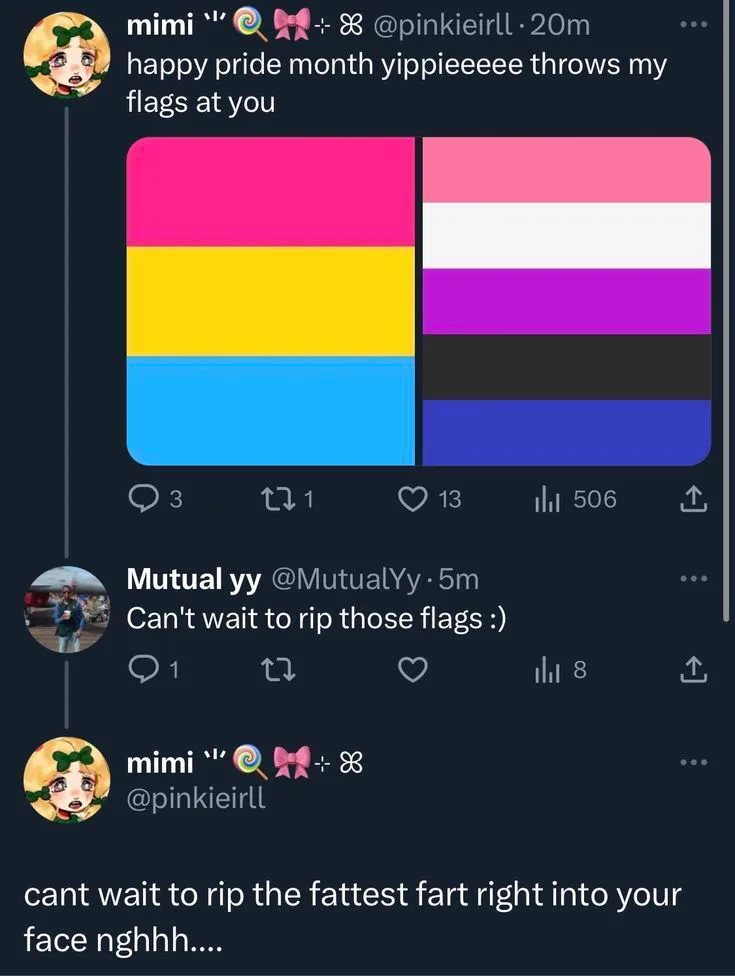Reply to mimi's pride month tweet
735x976 pixels.
tap(143, 498)
